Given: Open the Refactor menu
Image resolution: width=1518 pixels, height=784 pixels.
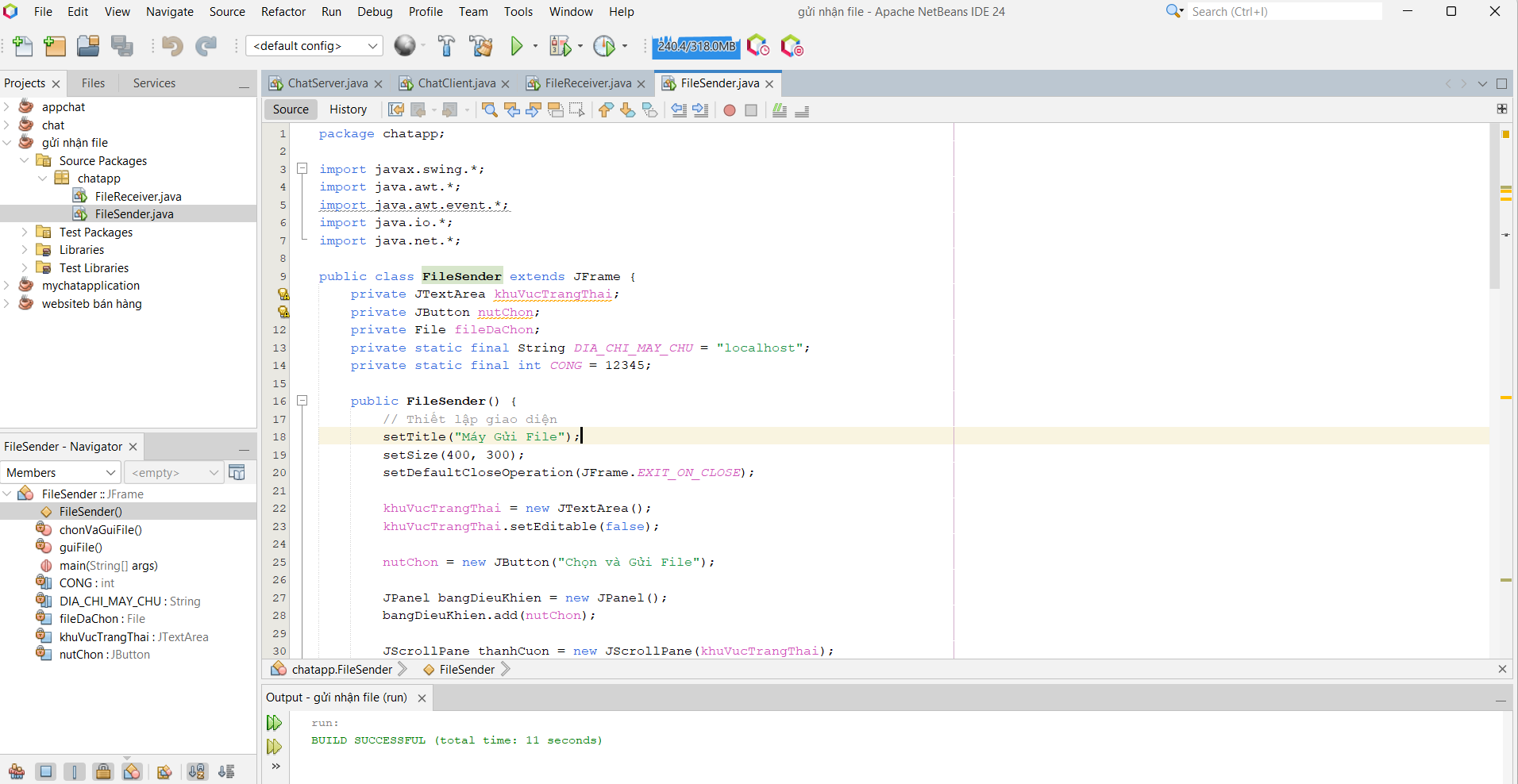Looking at the screenshot, I should [x=283, y=12].
